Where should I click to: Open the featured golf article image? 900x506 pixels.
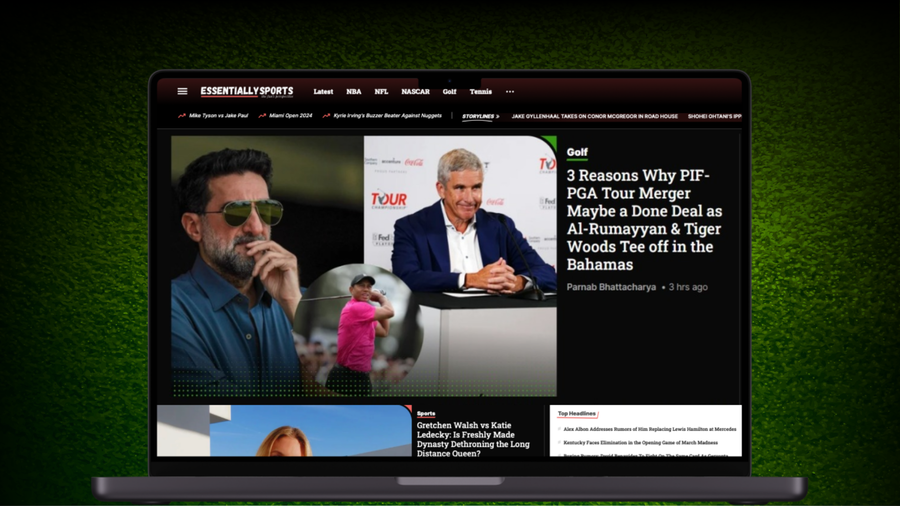pyautogui.click(x=363, y=265)
